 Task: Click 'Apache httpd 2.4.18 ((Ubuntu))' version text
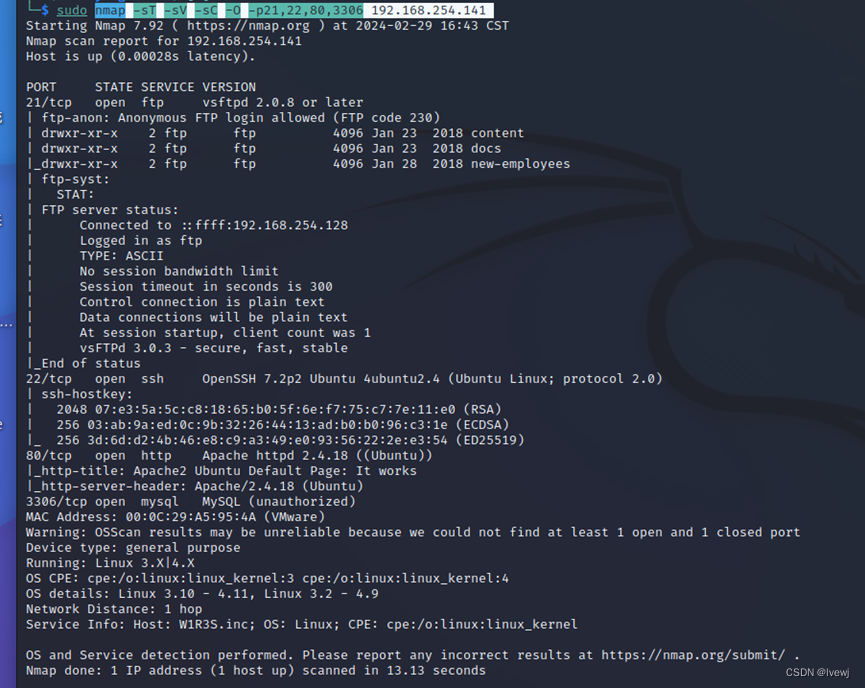(x=317, y=456)
